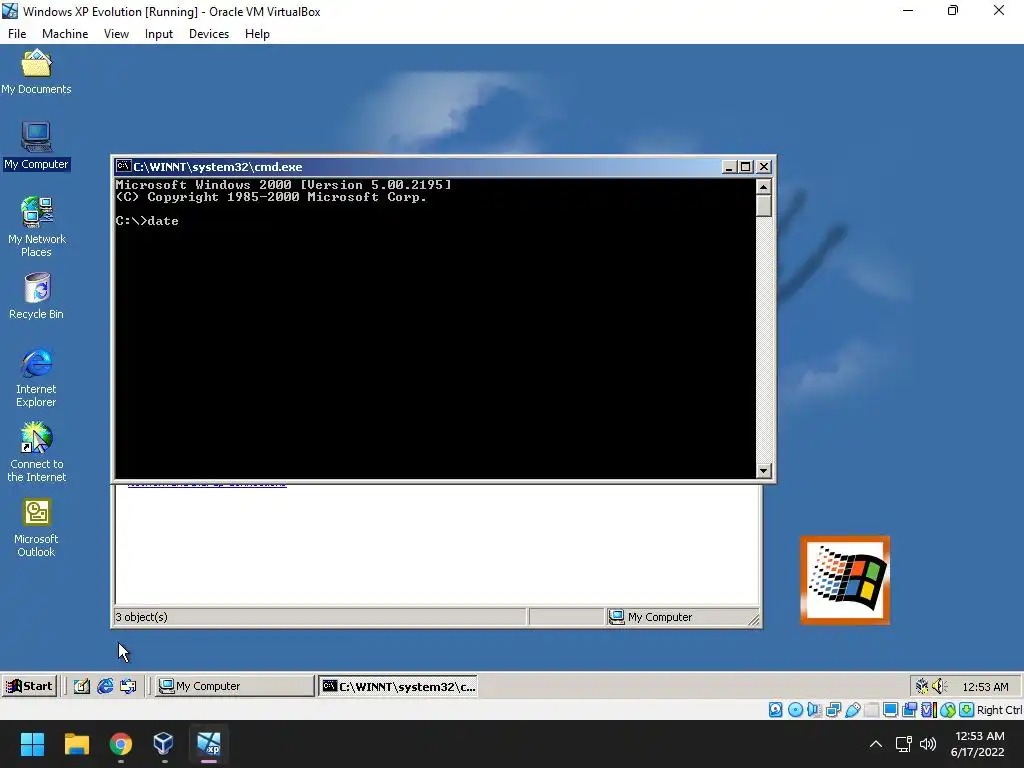Click the XP VM icon on host taskbar
This screenshot has height=768, width=1024.
pyautogui.click(x=209, y=744)
